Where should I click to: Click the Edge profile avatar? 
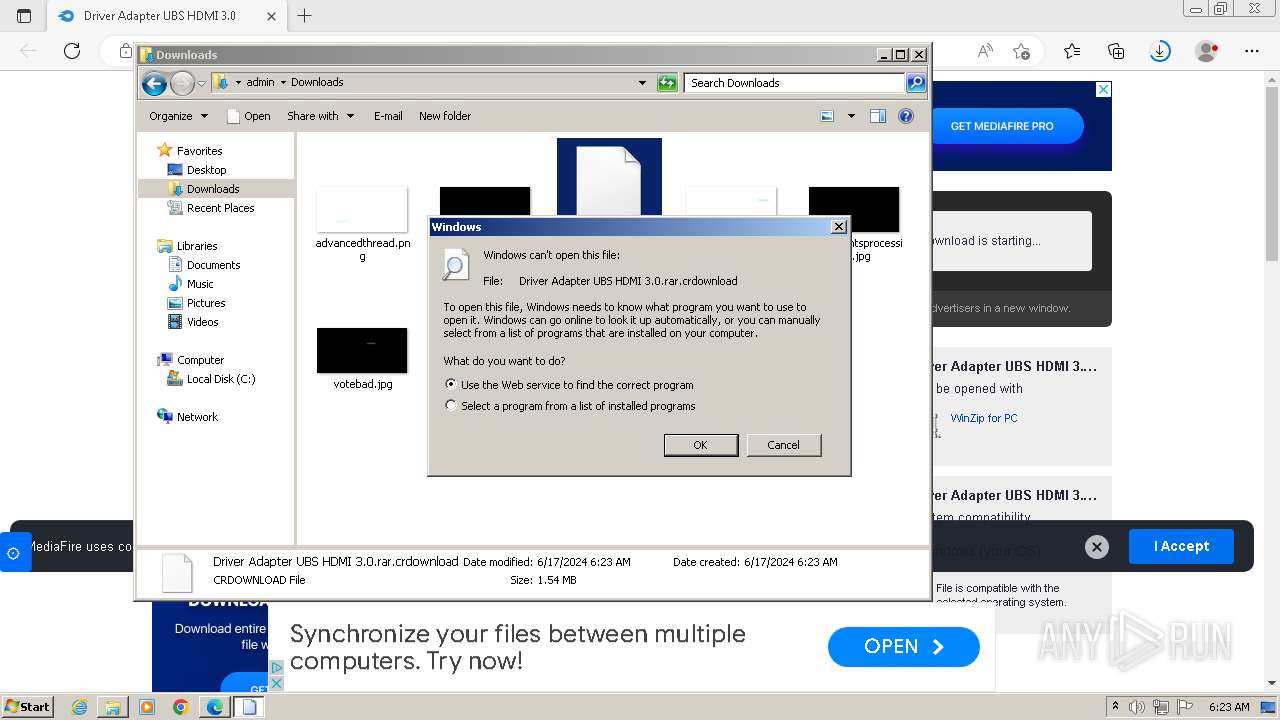pyautogui.click(x=1207, y=51)
